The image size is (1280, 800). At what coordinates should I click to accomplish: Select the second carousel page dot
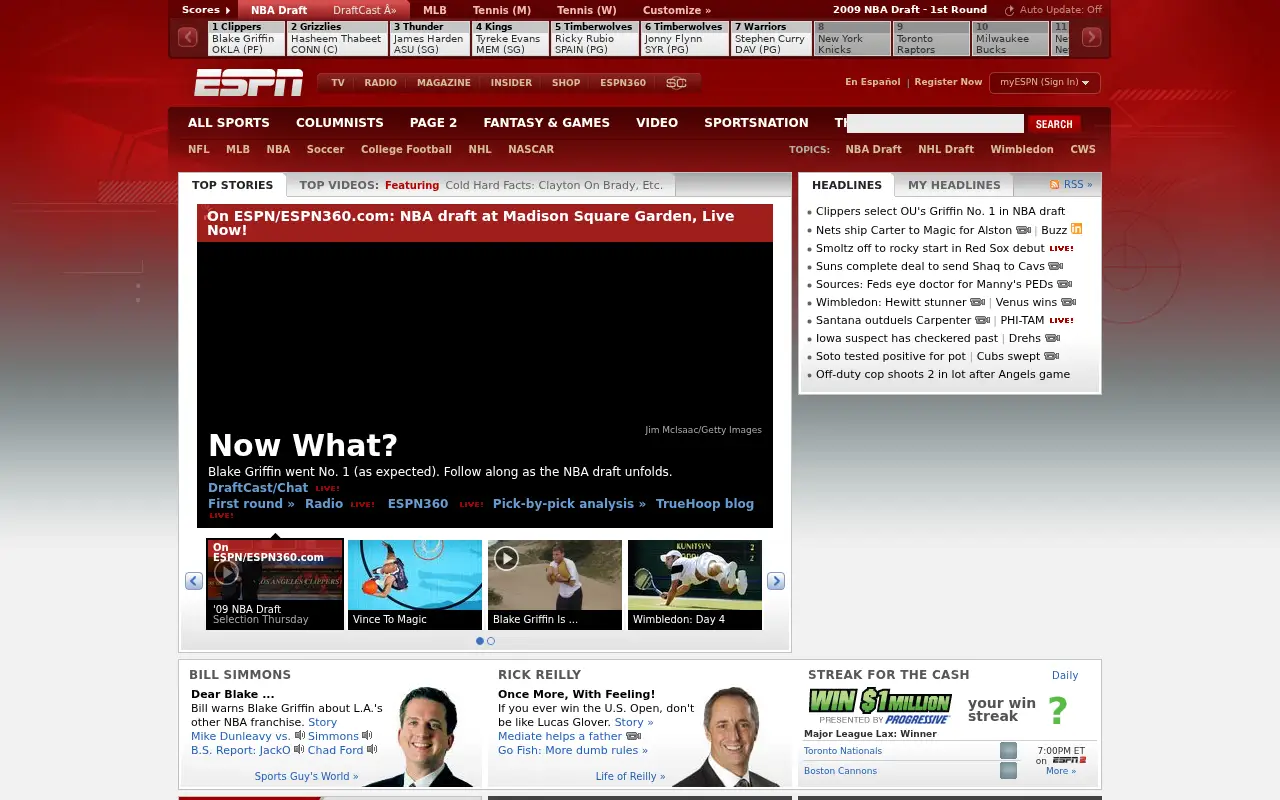(x=491, y=641)
